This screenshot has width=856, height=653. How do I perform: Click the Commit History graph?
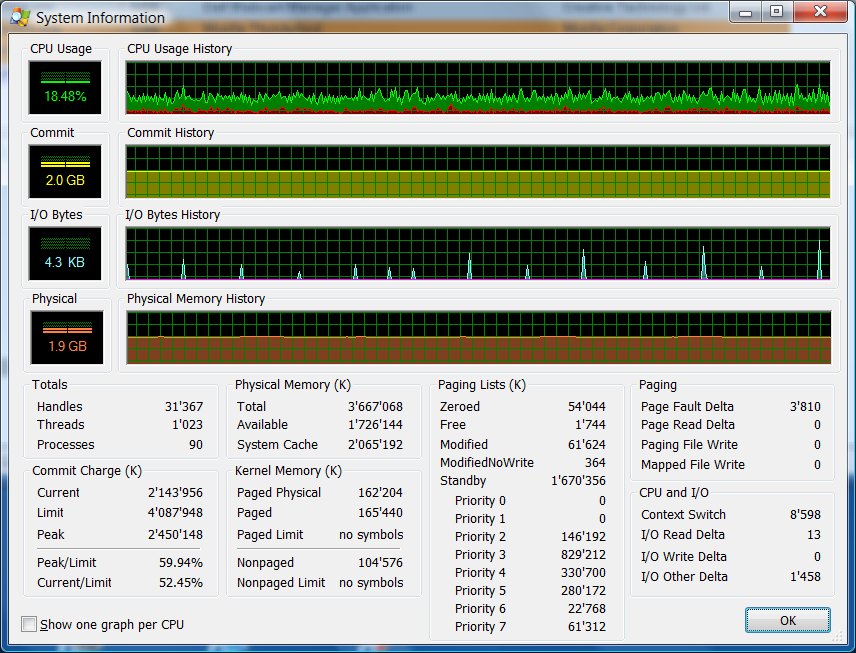tap(478, 171)
